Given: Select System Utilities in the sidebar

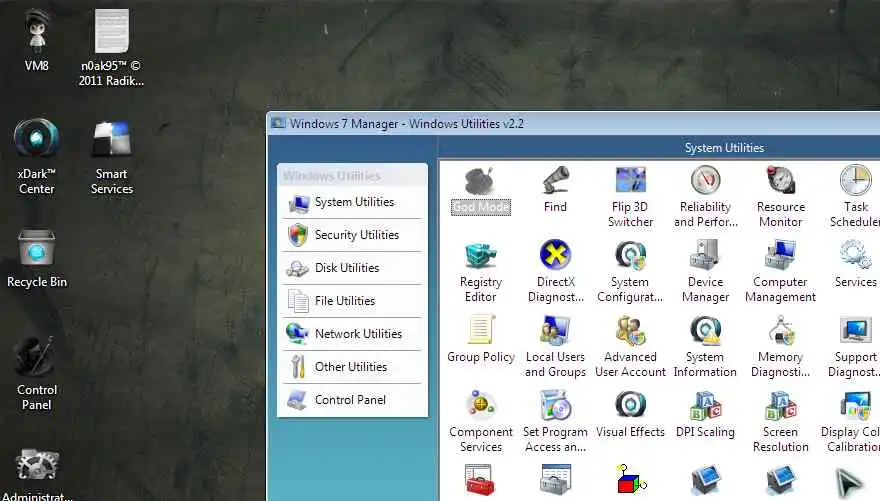Looking at the screenshot, I should [x=352, y=203].
